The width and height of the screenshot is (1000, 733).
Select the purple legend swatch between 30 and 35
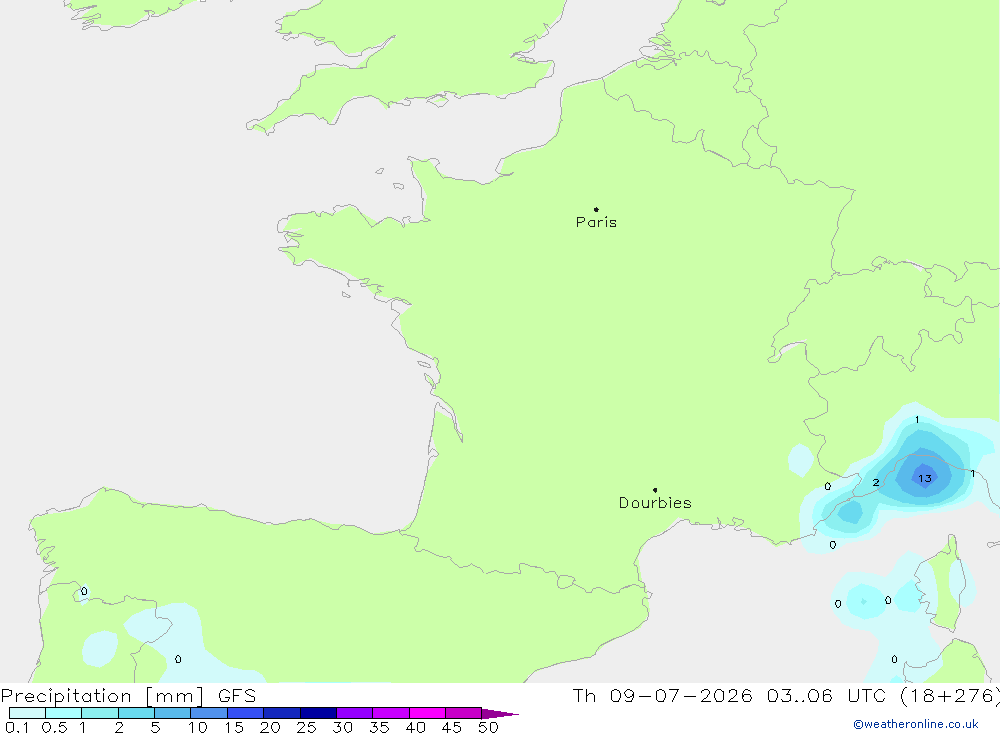[354, 713]
